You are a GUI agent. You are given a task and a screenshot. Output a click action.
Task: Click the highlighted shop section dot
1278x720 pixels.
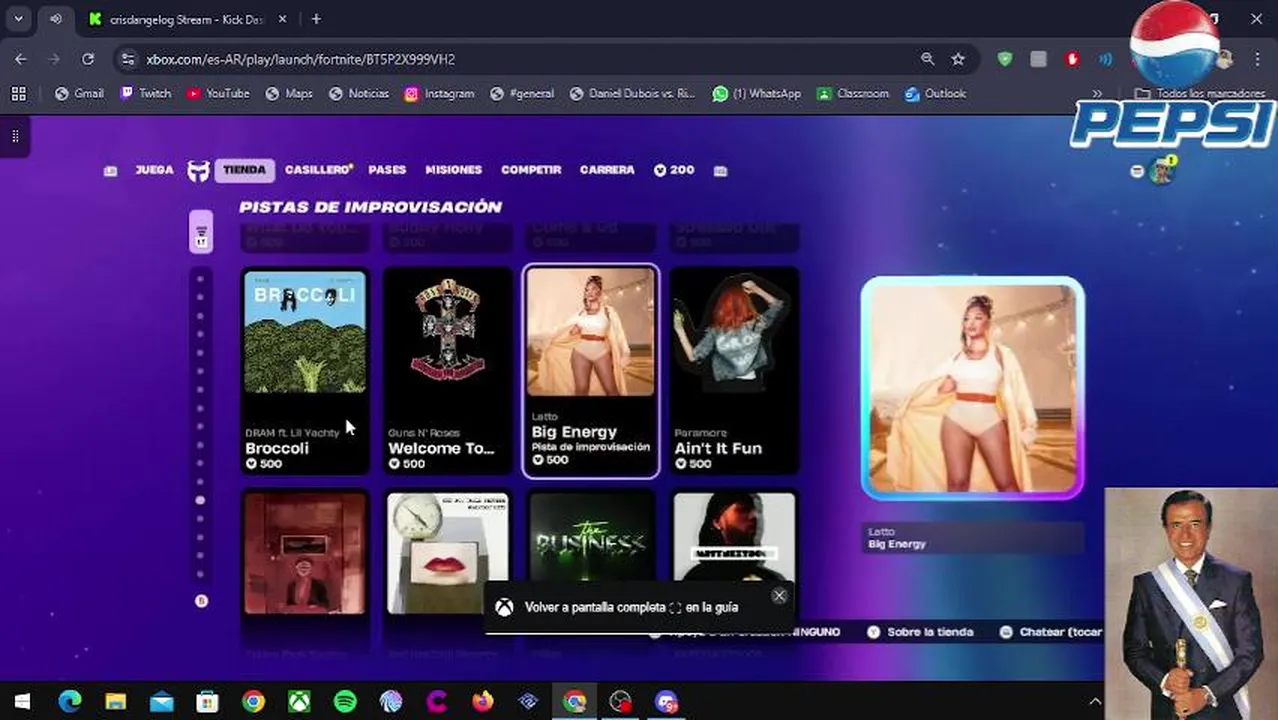coord(200,500)
